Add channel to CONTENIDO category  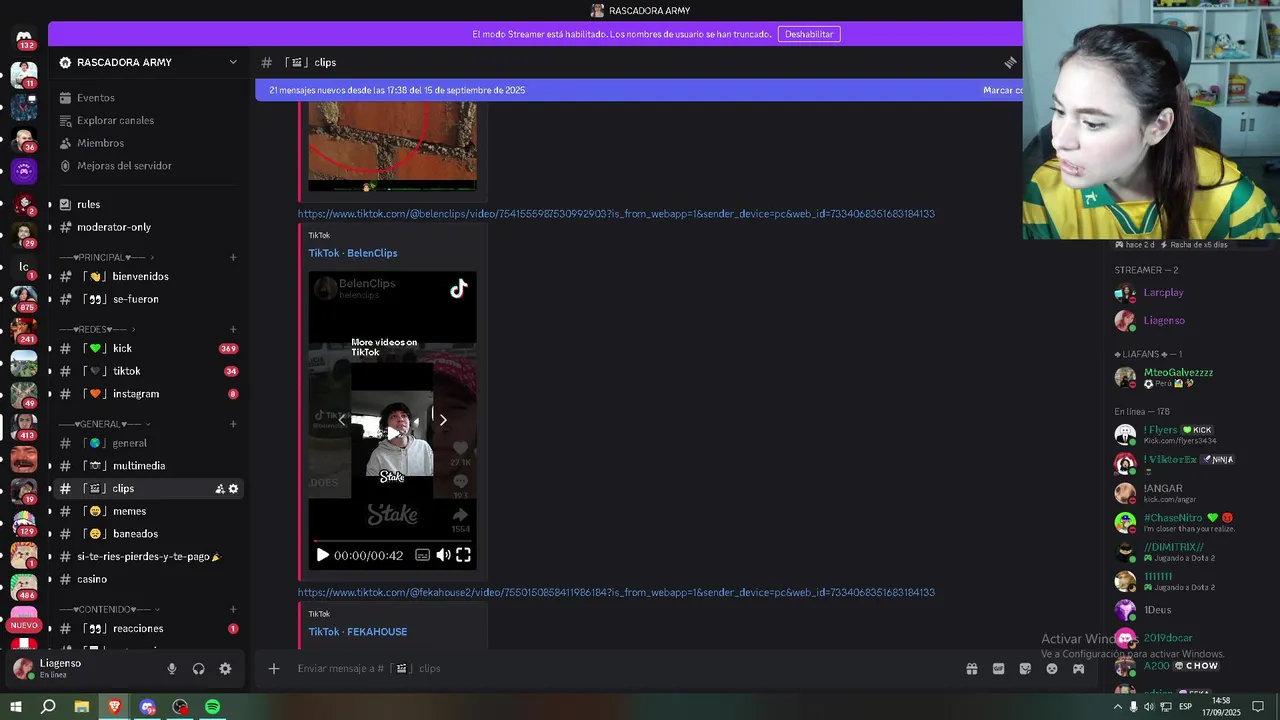coord(233,609)
